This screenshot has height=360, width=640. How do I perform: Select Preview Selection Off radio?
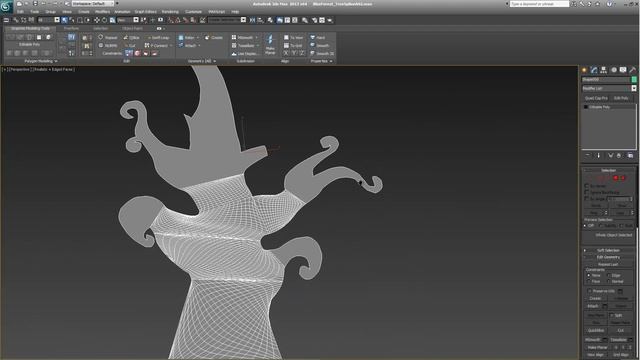(585, 226)
